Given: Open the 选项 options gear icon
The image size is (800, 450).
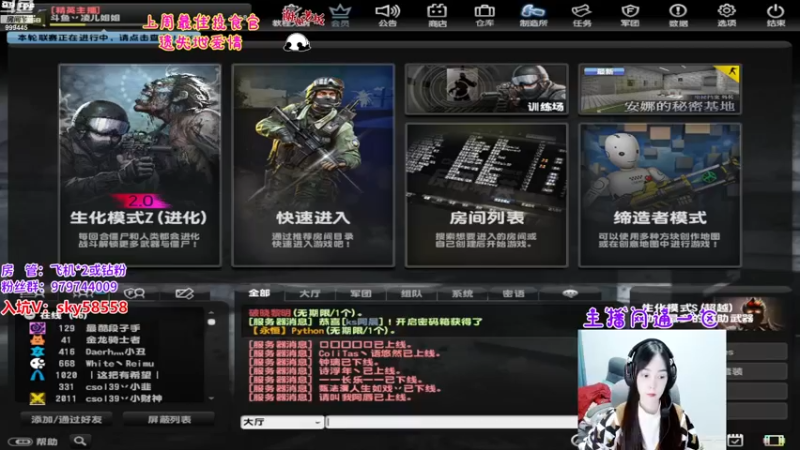Looking at the screenshot, I should (x=726, y=15).
